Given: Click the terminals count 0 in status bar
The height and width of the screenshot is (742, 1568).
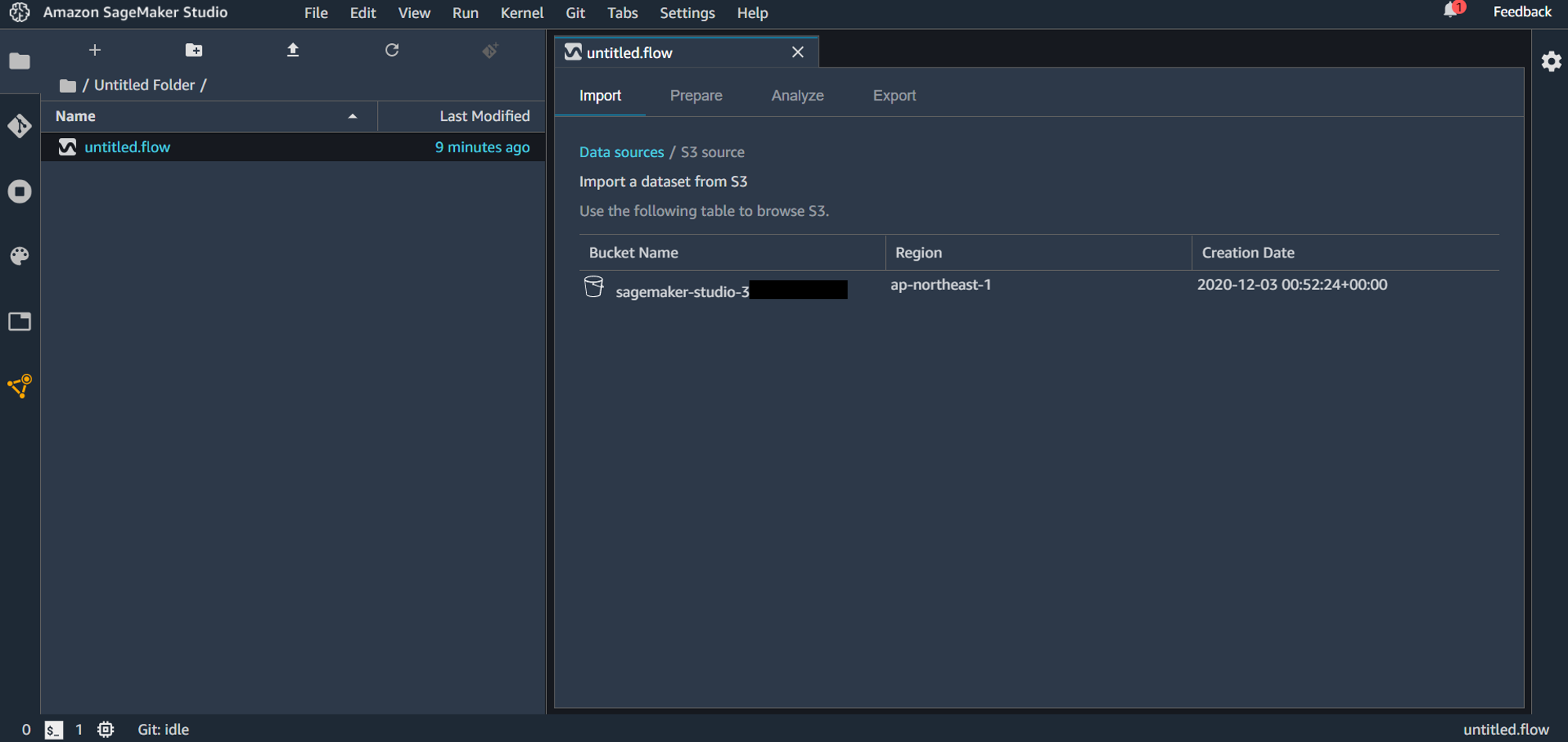Looking at the screenshot, I should coord(26,729).
